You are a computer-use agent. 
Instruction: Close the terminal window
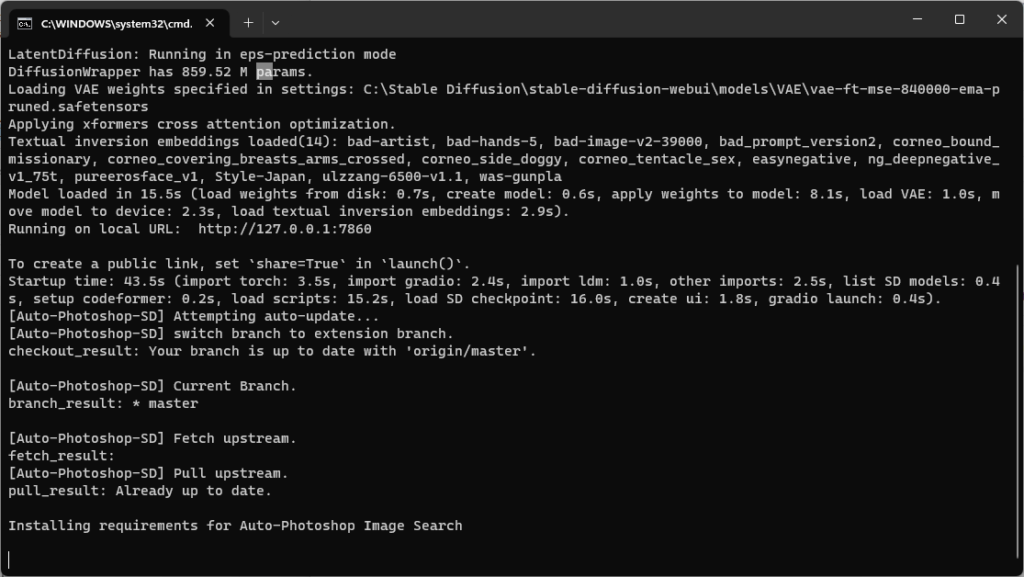1002,20
